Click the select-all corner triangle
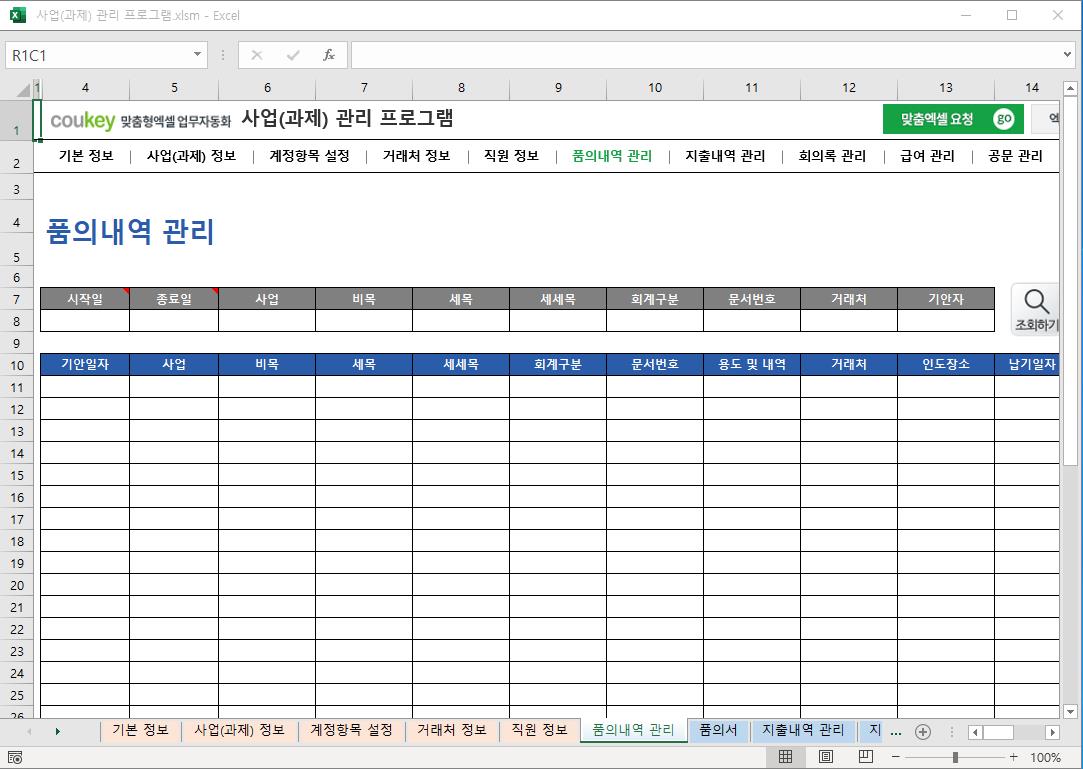This screenshot has height=769, width=1083. pyautogui.click(x=23, y=89)
